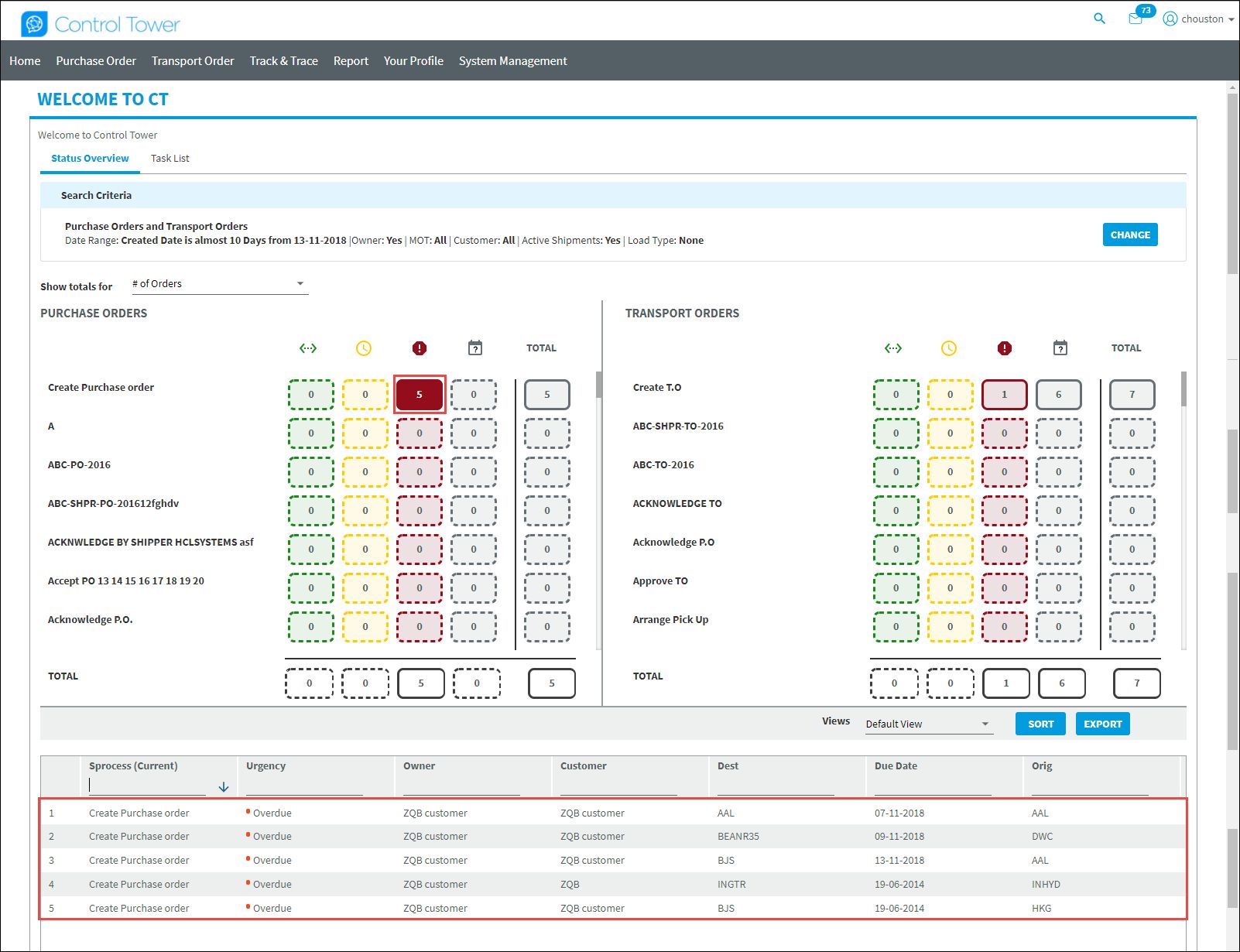Click the ABC-SHPR-TO-2016 row label
1240x952 pixels.
pos(678,426)
